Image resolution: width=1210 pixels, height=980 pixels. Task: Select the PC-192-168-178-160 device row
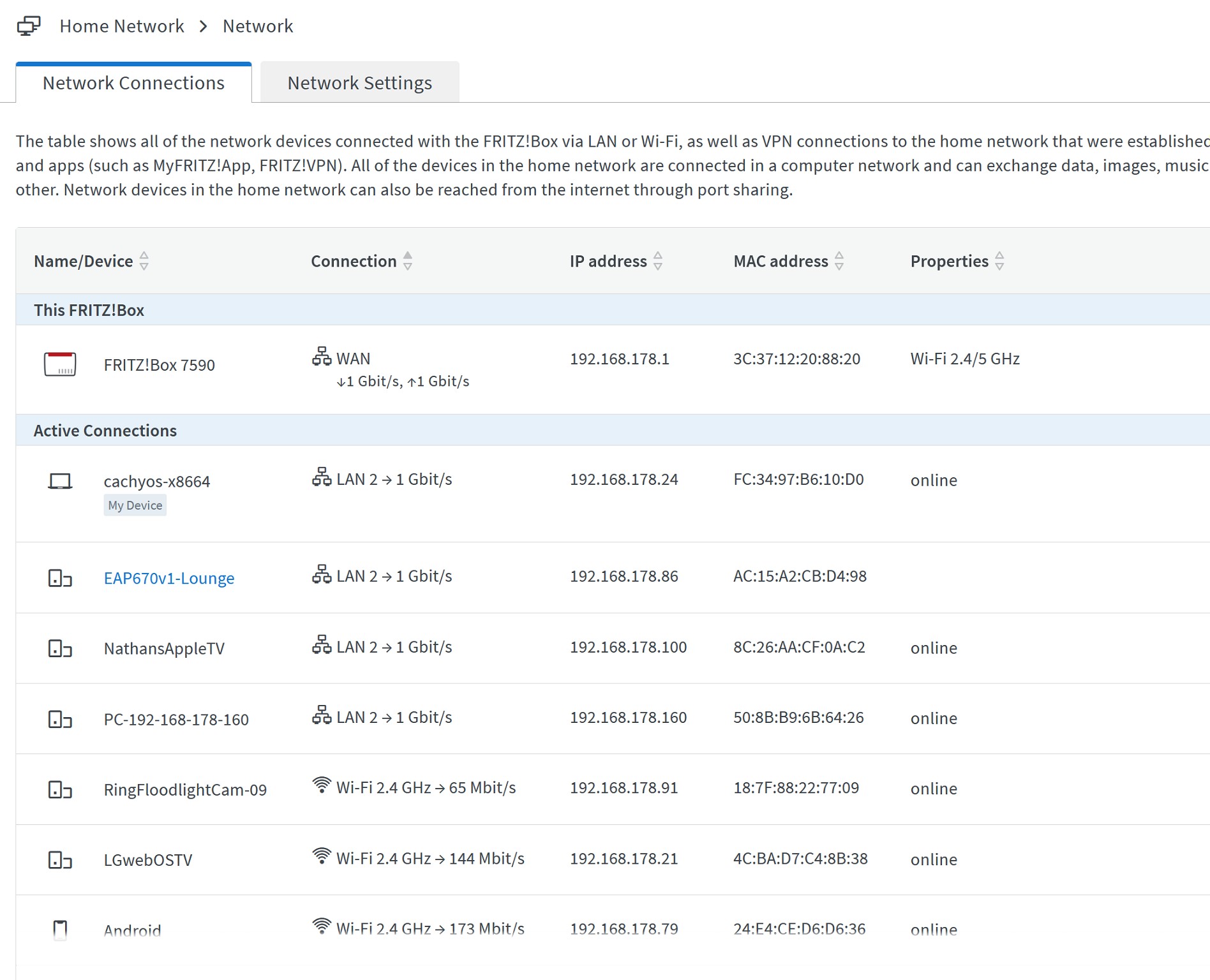click(176, 720)
